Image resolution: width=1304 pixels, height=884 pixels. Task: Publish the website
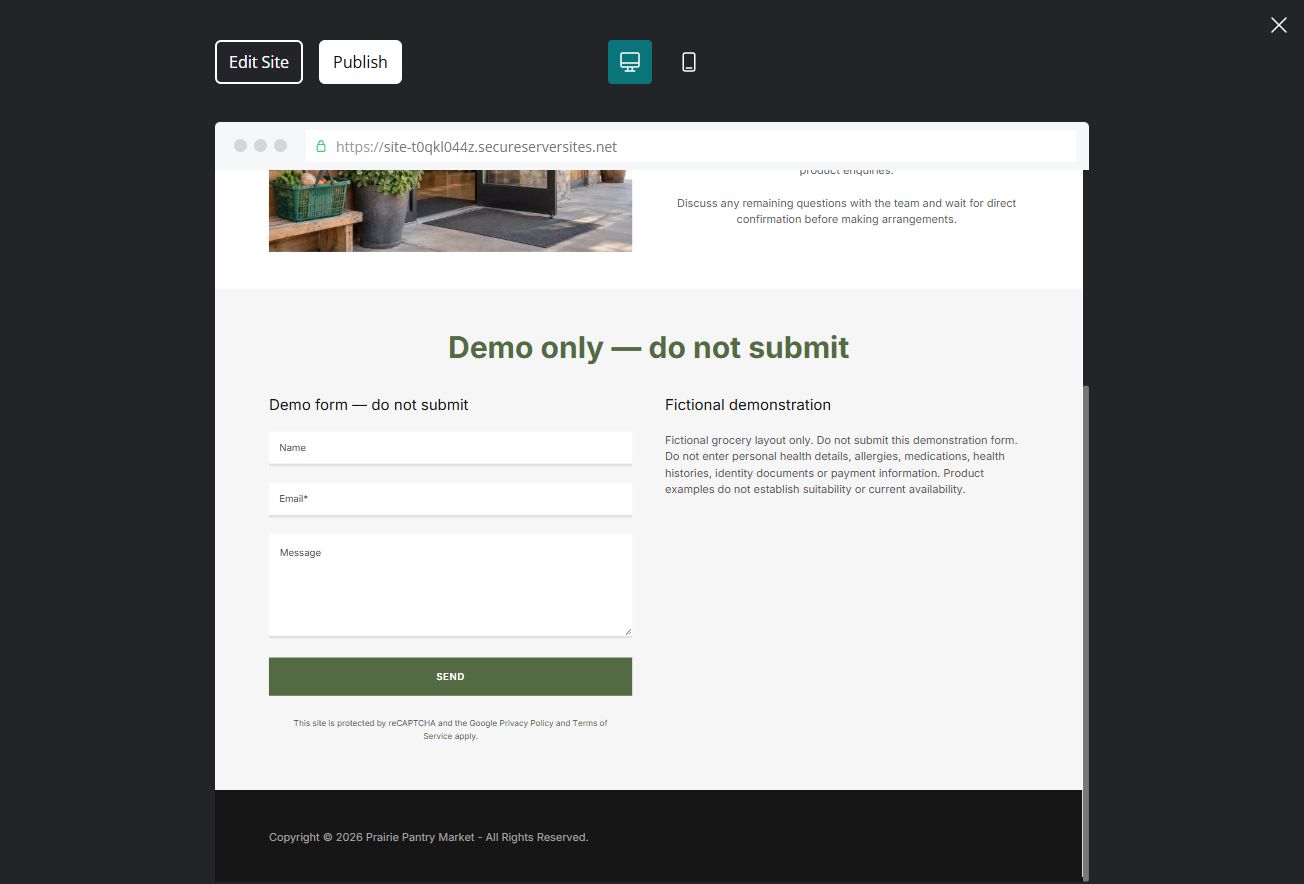[360, 62]
